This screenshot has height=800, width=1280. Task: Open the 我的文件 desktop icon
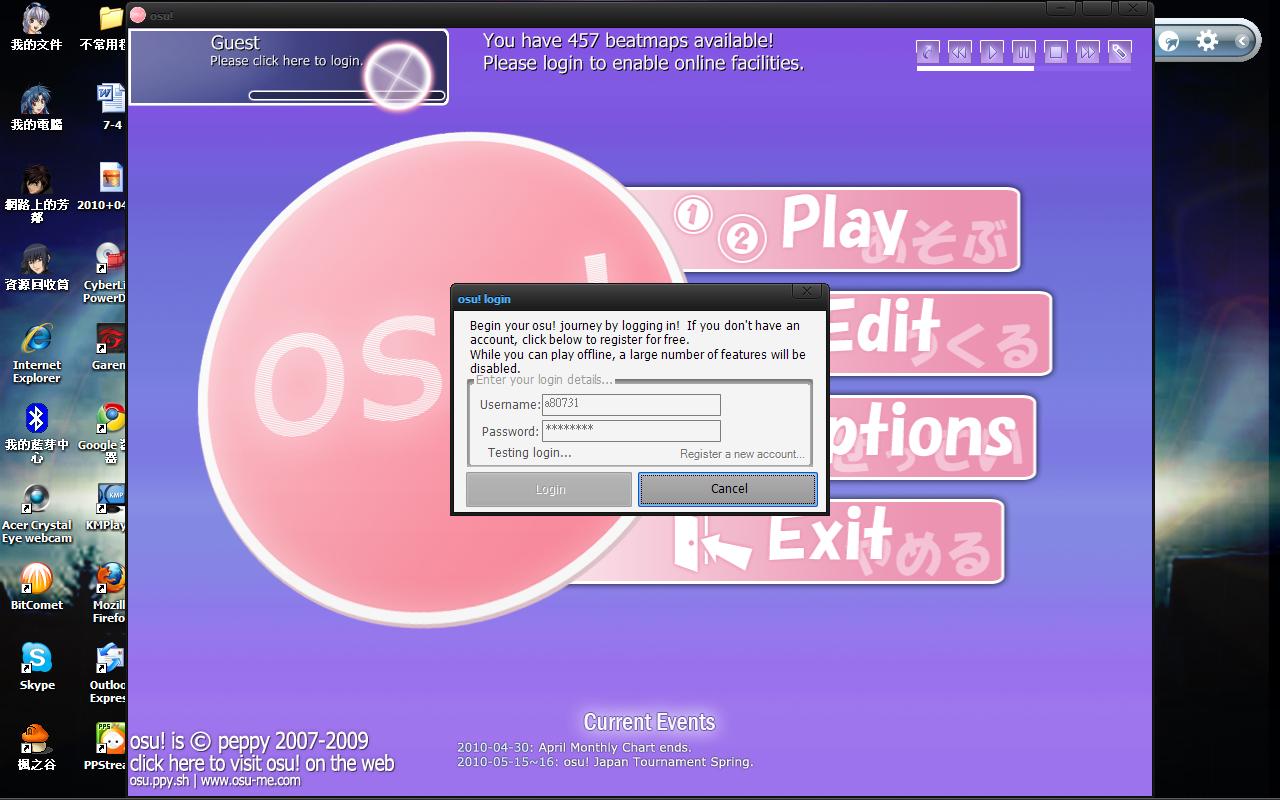click(37, 27)
